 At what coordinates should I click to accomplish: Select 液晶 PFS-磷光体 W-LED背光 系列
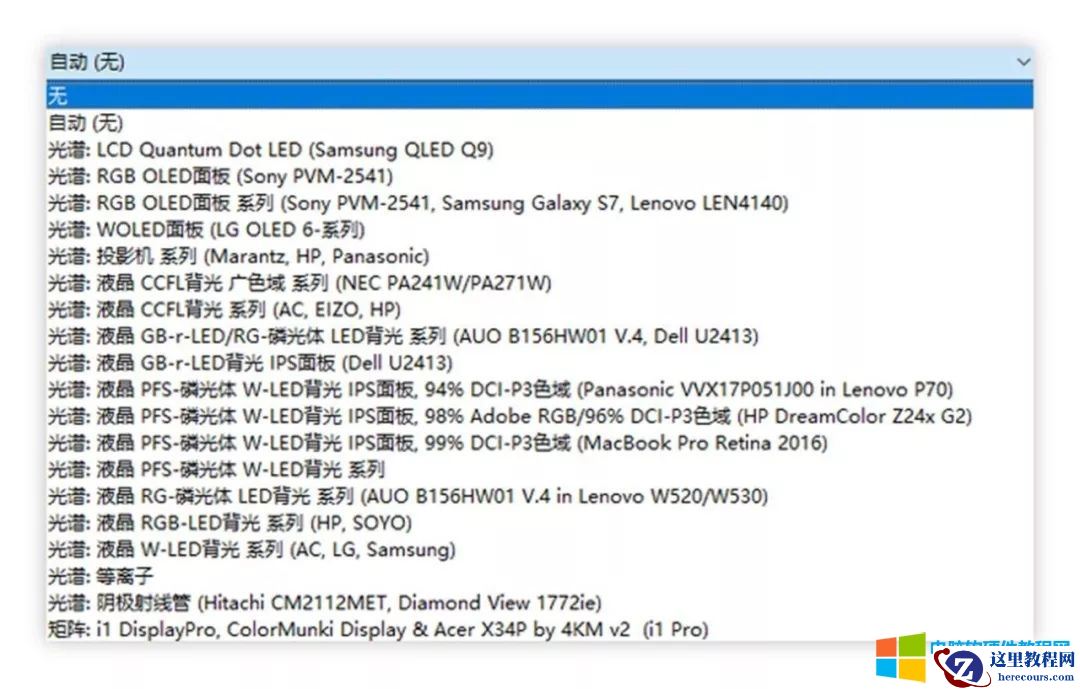[540, 469]
